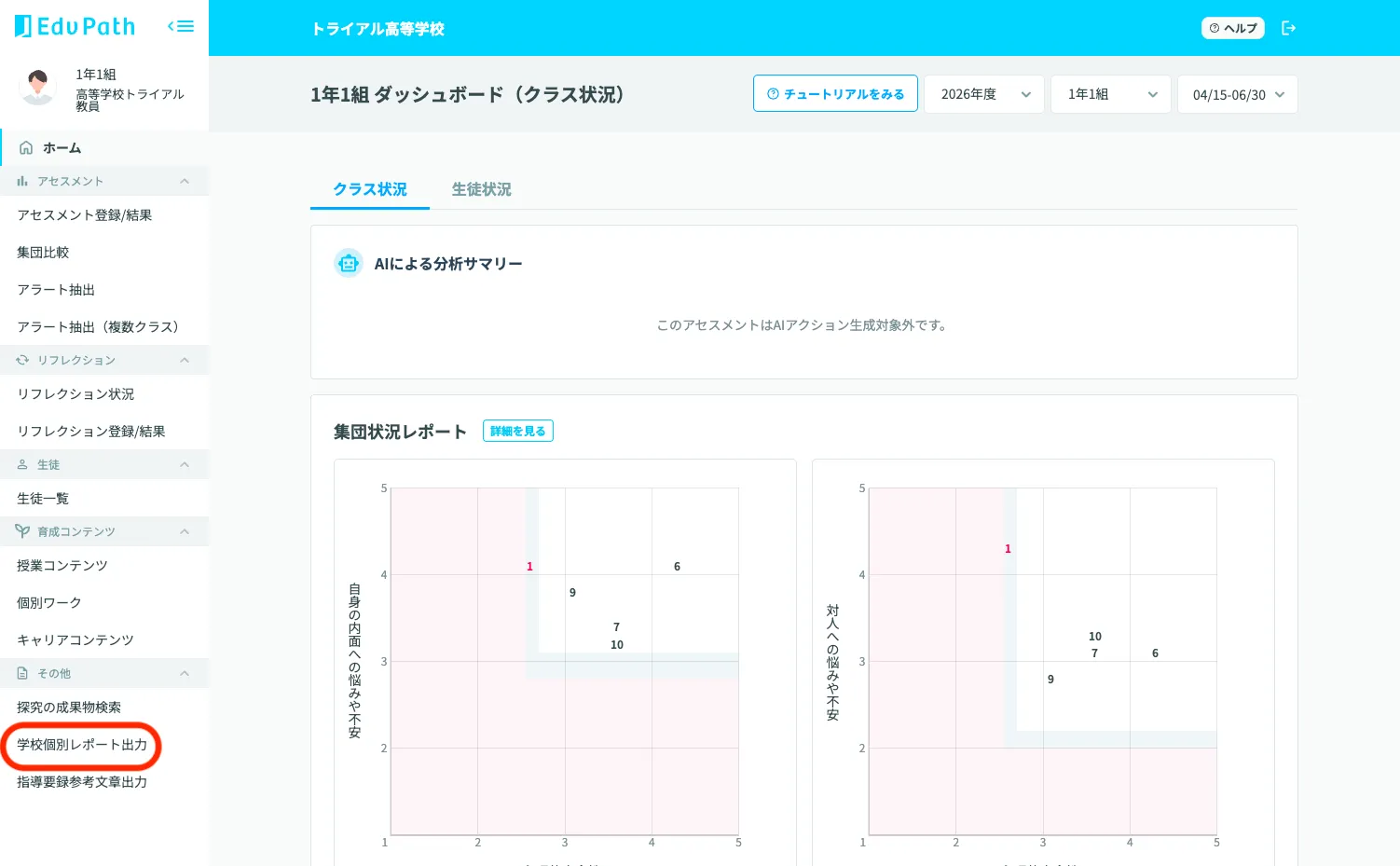Open アラート抽出（複数クラス） sidebar item

[x=104, y=327]
